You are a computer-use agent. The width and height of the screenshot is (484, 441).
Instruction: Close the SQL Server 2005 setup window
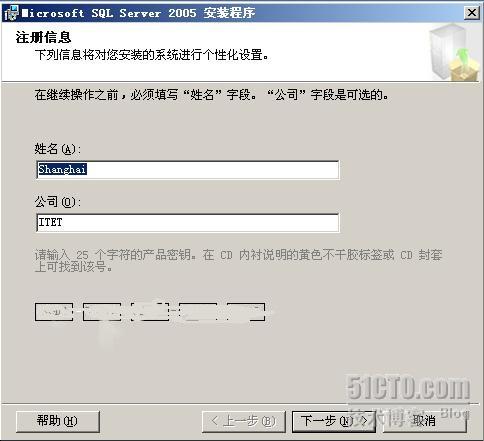coord(472,13)
